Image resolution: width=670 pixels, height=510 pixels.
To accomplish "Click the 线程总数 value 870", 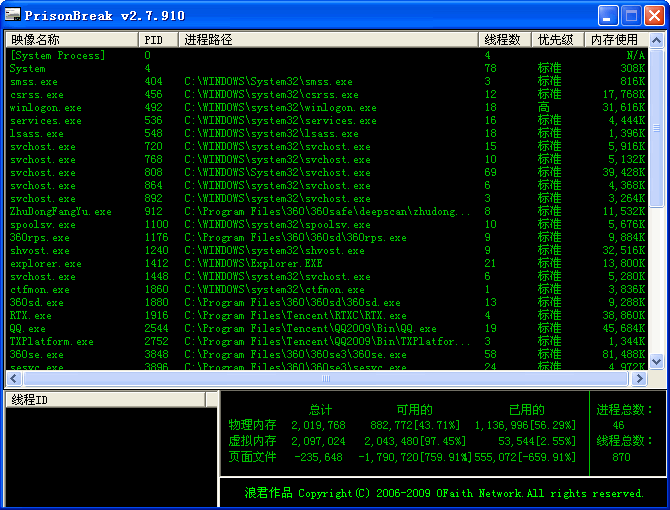I will pos(621,457).
